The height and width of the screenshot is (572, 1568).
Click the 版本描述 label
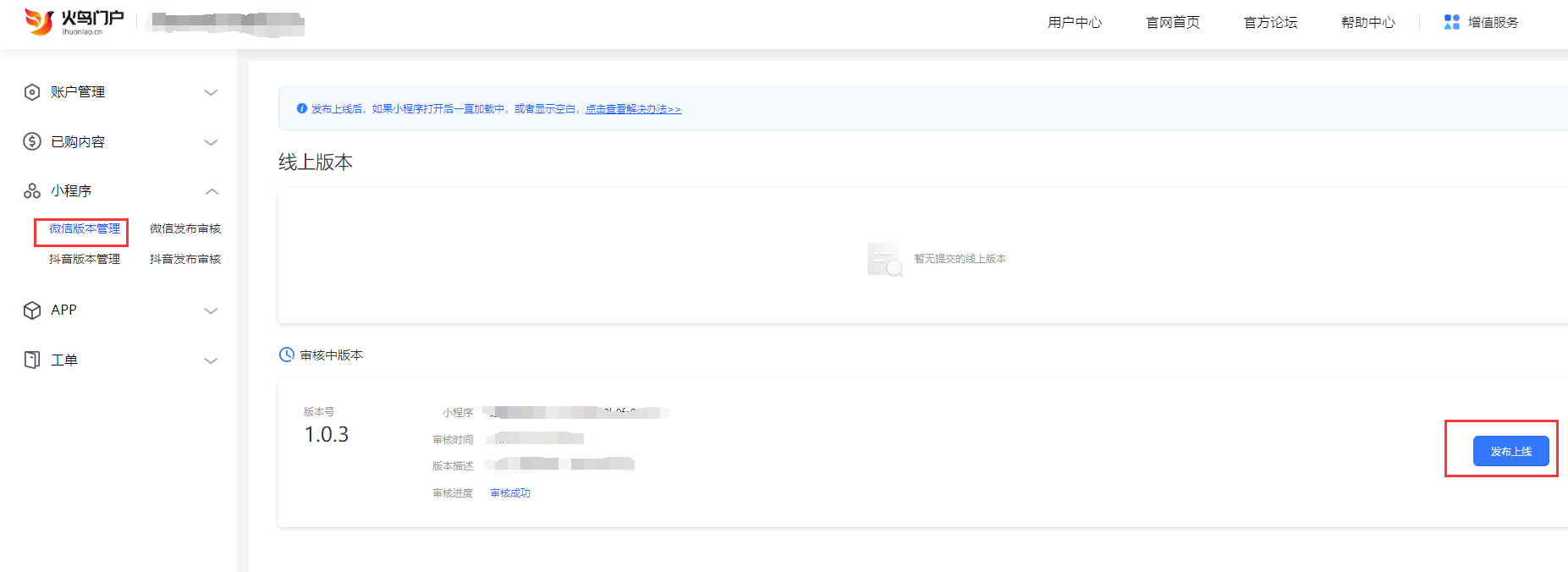(x=453, y=466)
